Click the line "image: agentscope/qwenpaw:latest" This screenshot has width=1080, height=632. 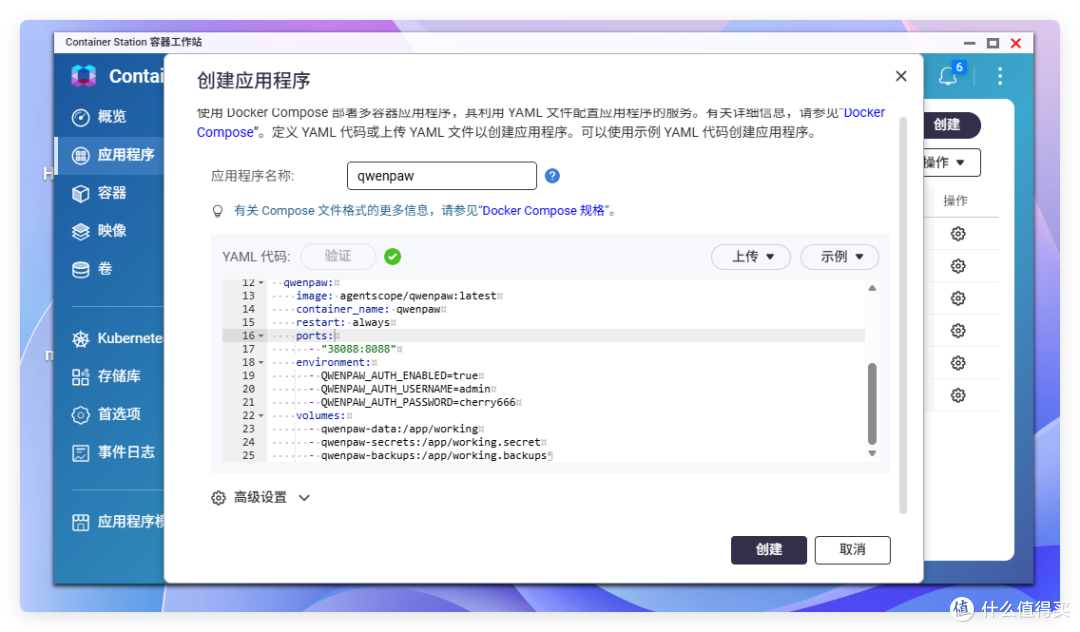pos(396,296)
